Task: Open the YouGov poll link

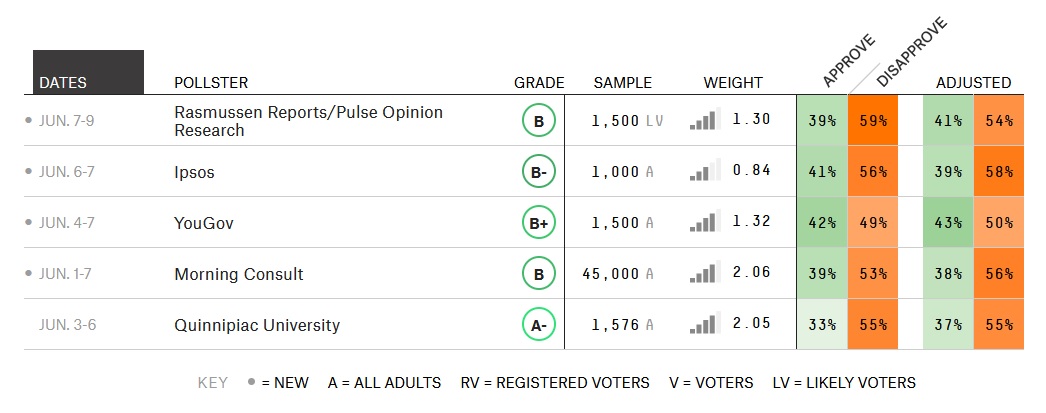Action: pyautogui.click(x=204, y=223)
